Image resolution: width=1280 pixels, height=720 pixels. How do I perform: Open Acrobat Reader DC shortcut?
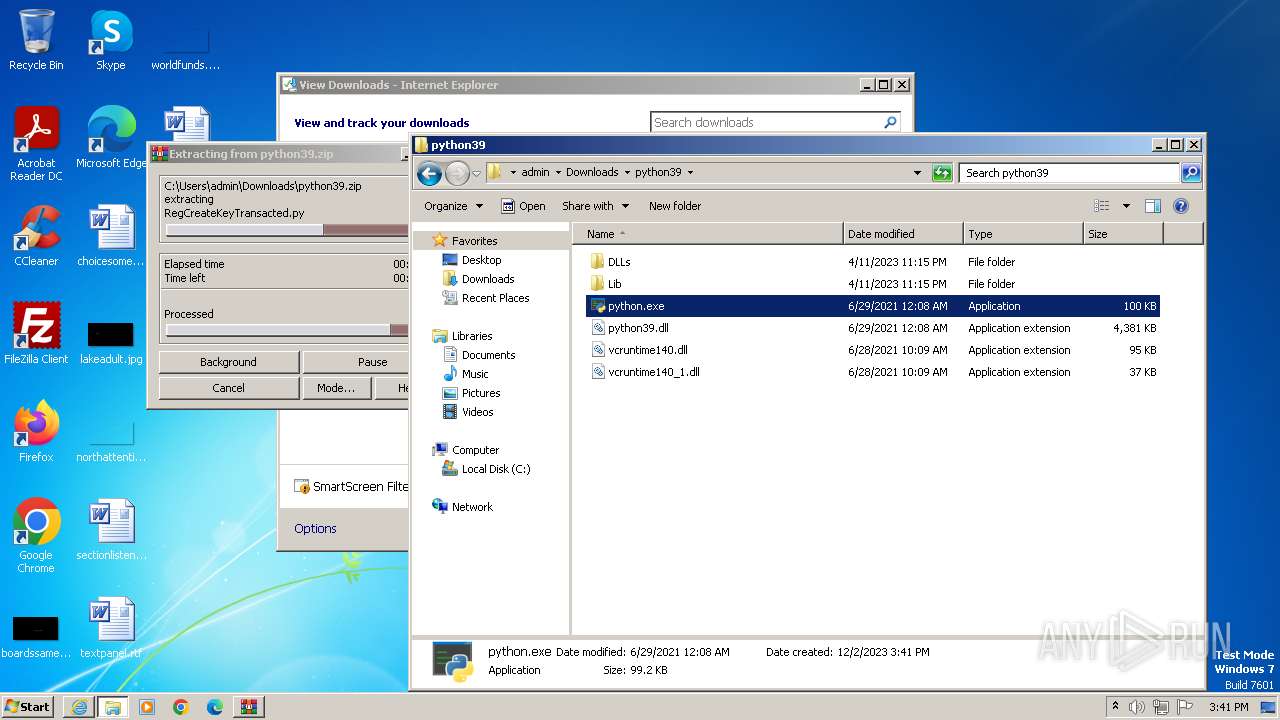coord(36,144)
